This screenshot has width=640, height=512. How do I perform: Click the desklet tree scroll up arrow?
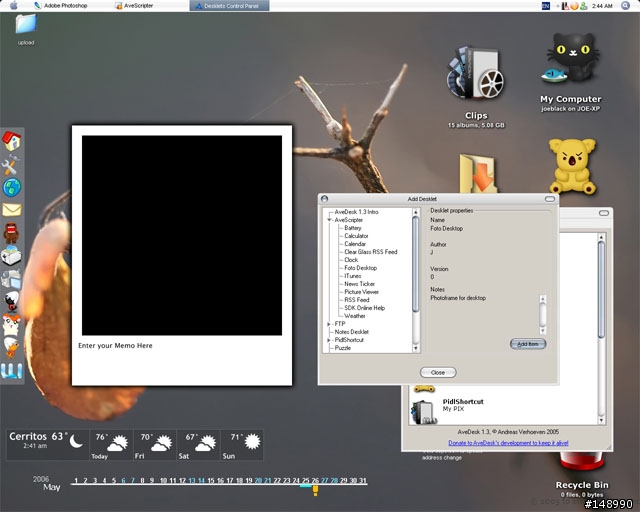(416, 212)
